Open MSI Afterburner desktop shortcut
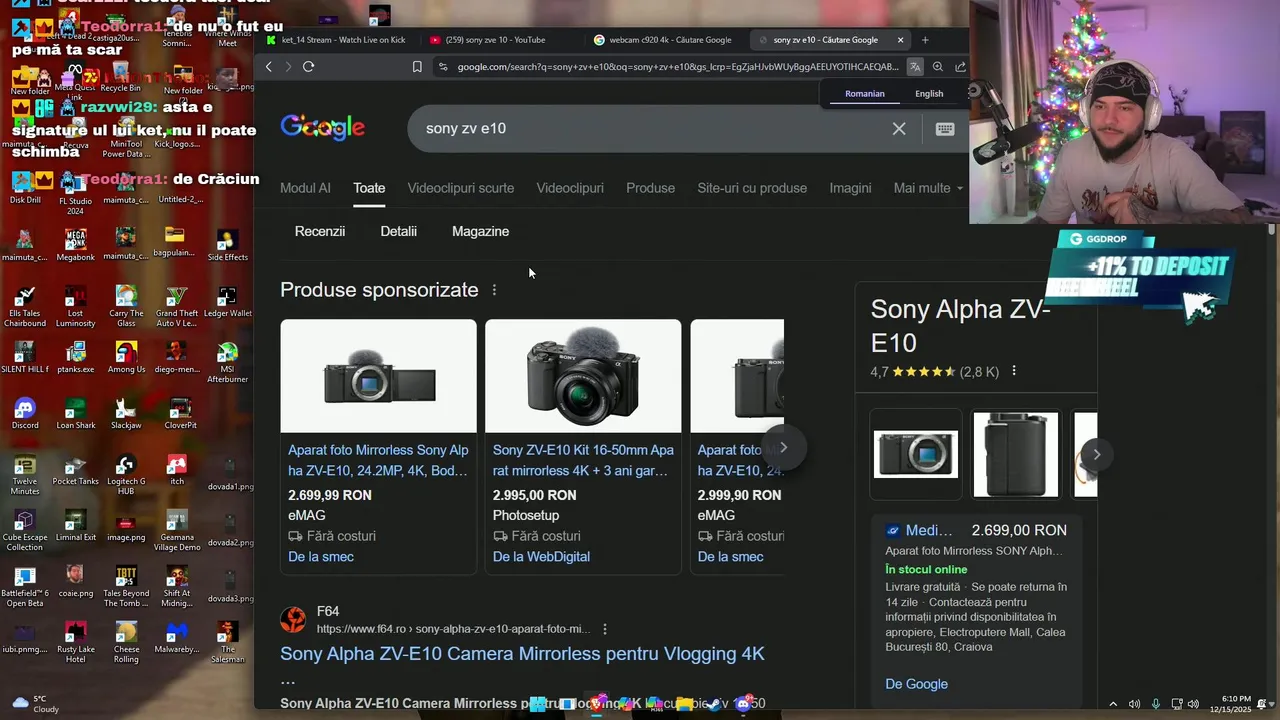Screen dimensions: 1280x720 (228, 362)
